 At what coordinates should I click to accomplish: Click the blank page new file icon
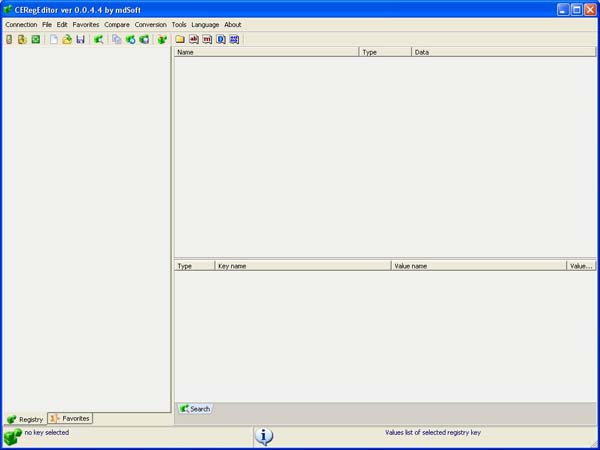[54, 40]
